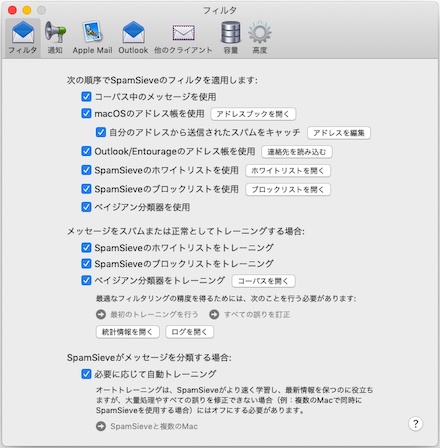
Task: Follow the すべての誤りを訂正 link
Action: [x=257, y=314]
